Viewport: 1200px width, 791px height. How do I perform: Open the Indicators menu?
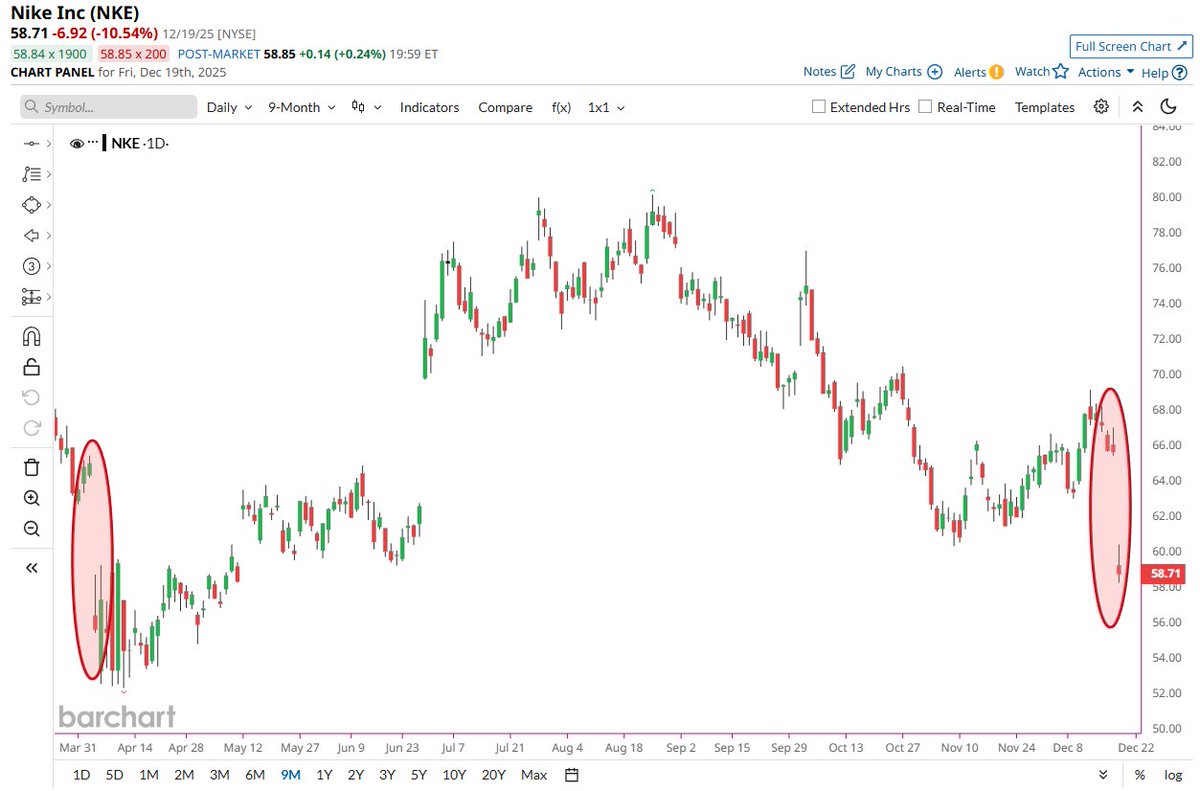[x=429, y=107]
